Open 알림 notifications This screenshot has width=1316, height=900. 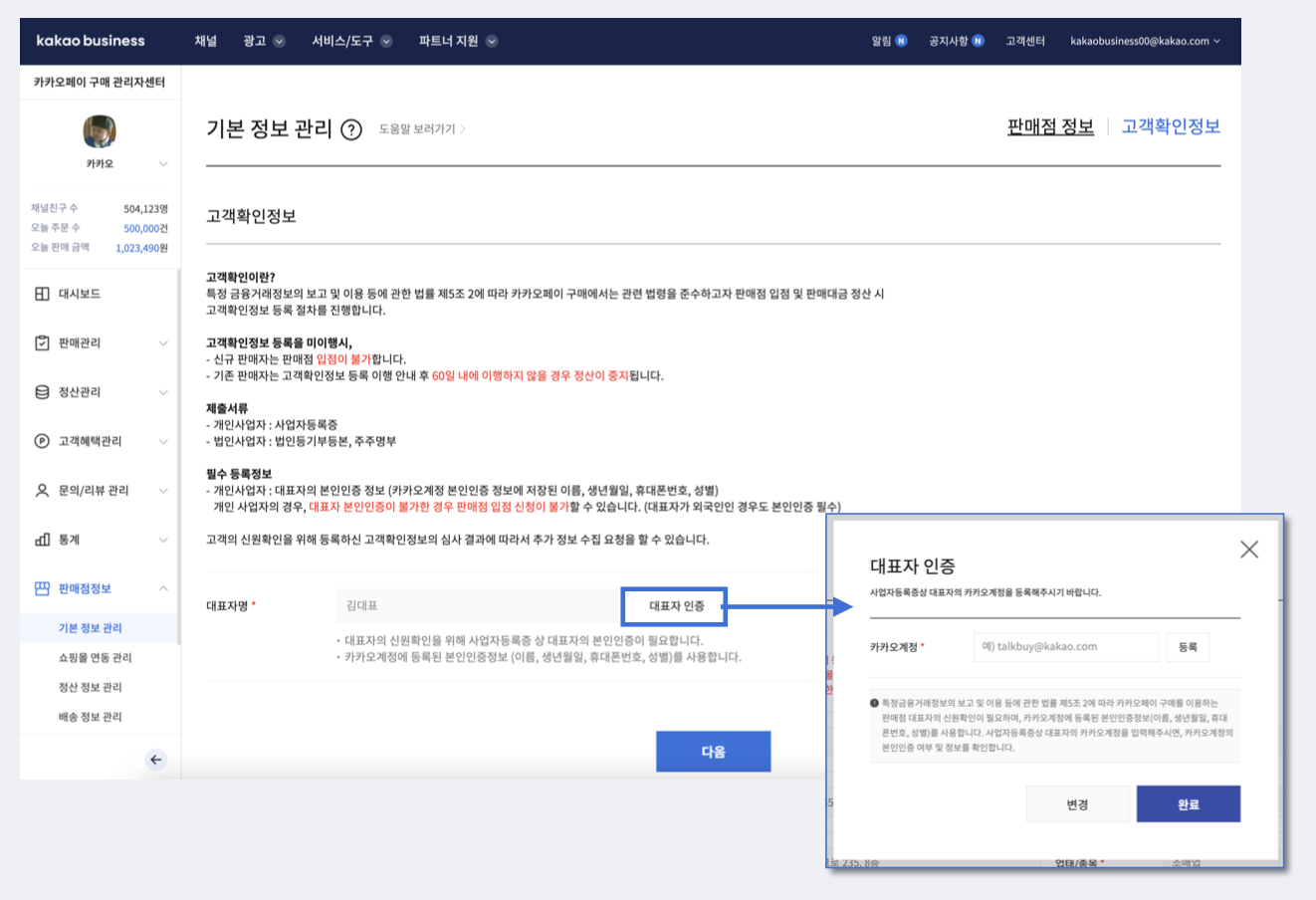(889, 41)
